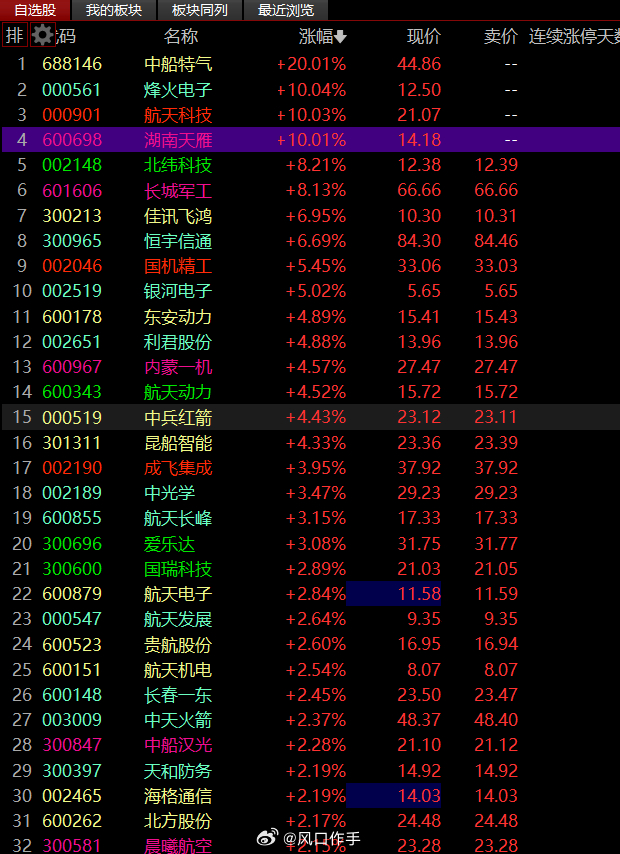The height and width of the screenshot is (854, 620).
Task: Select the 长城军工 stock name
Action: (x=178, y=190)
